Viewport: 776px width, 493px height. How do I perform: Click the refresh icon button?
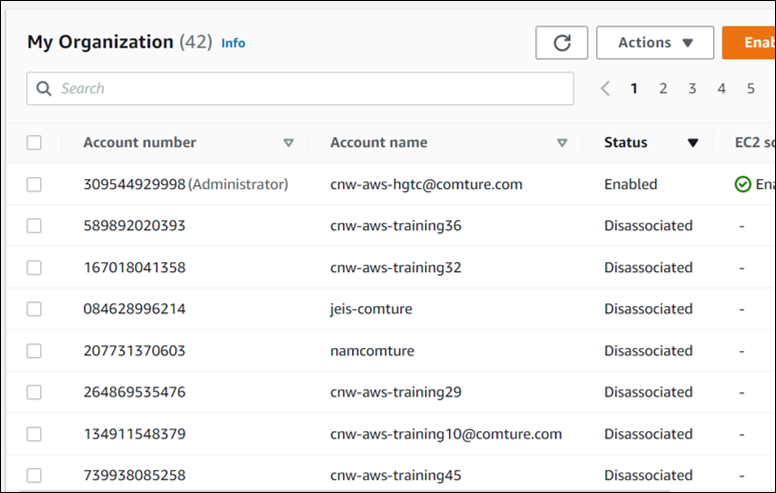[x=562, y=43]
